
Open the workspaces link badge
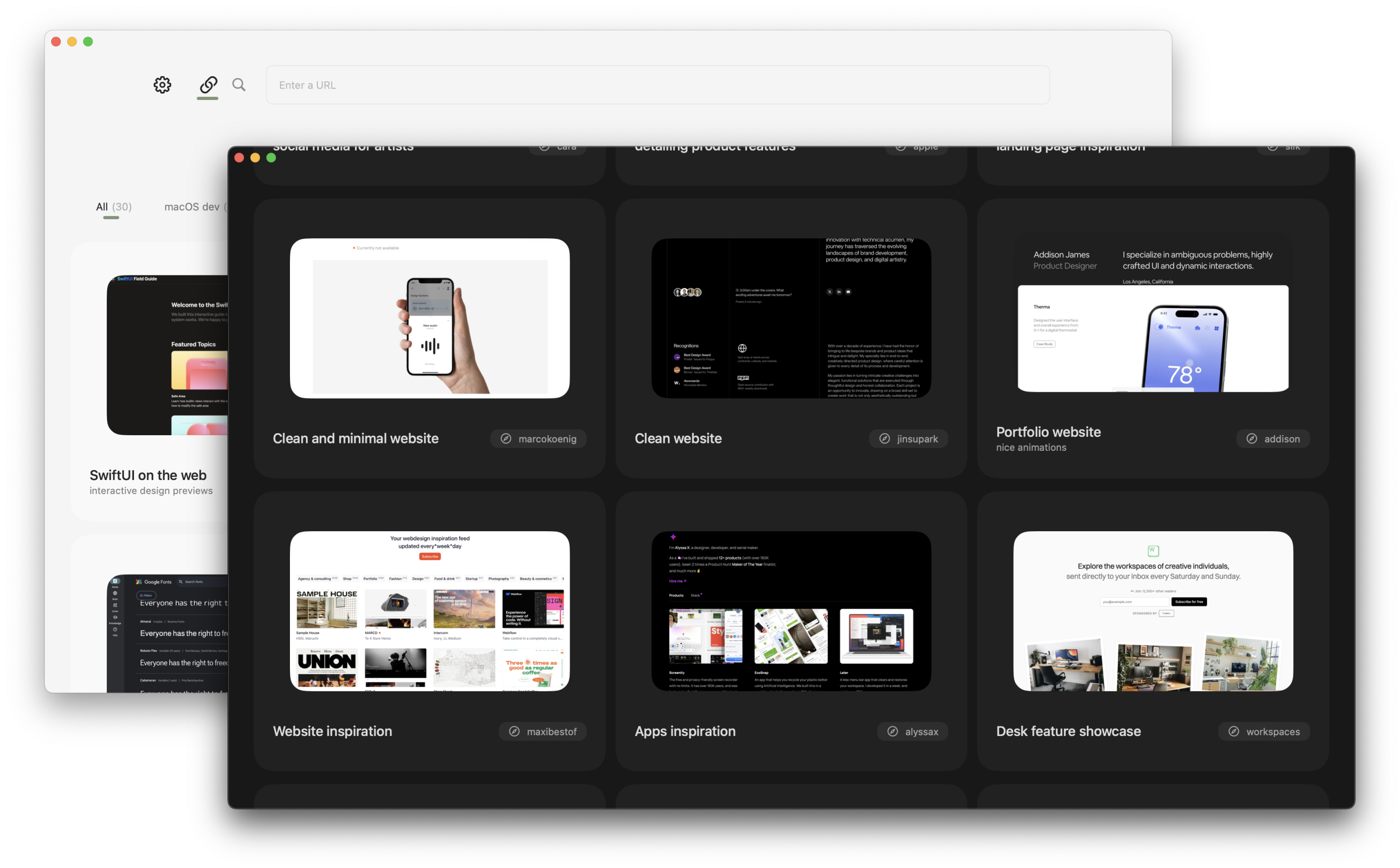(1264, 732)
